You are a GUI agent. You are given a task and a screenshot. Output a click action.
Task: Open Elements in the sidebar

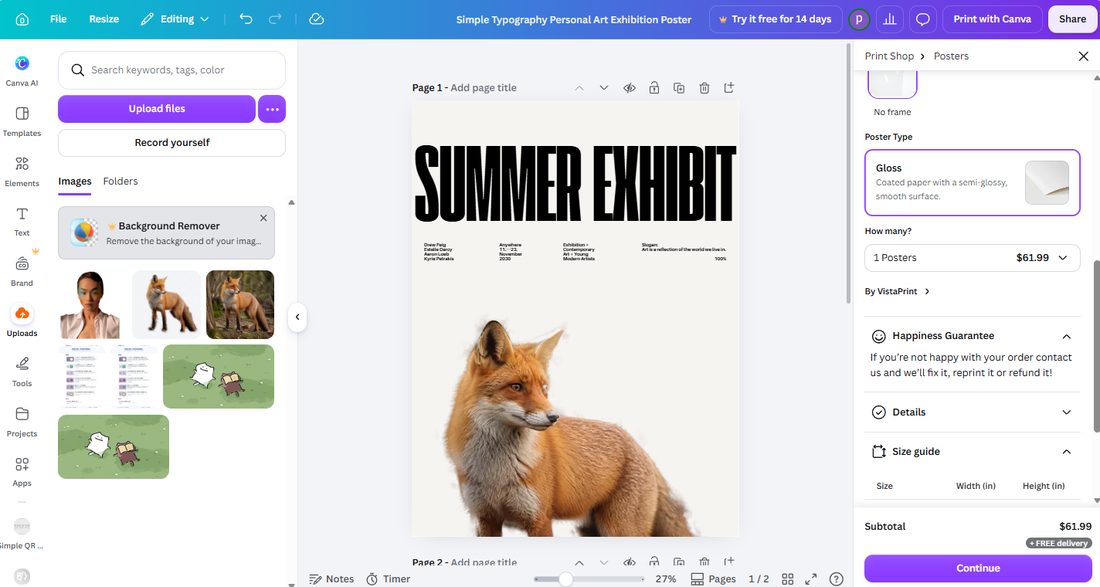(x=22, y=171)
